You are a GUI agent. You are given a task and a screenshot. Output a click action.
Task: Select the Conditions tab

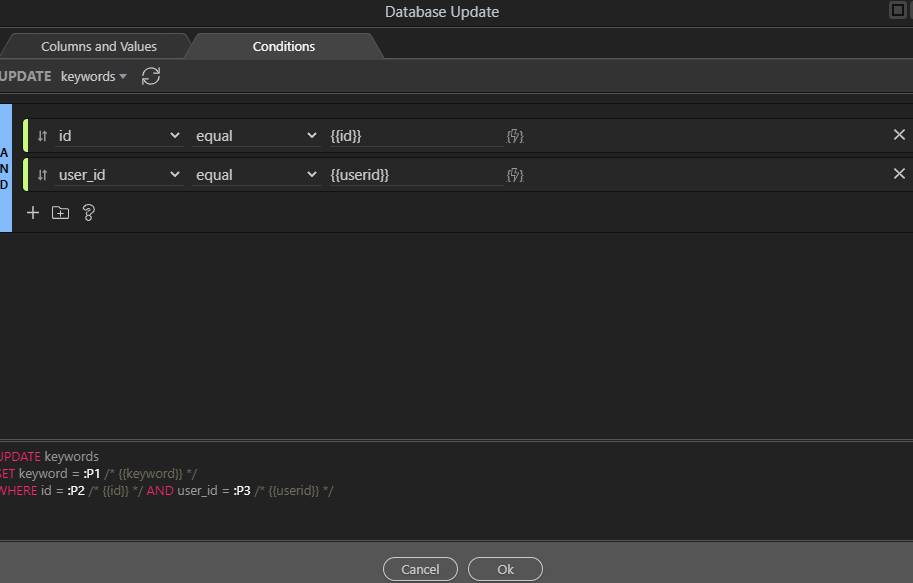tap(283, 46)
